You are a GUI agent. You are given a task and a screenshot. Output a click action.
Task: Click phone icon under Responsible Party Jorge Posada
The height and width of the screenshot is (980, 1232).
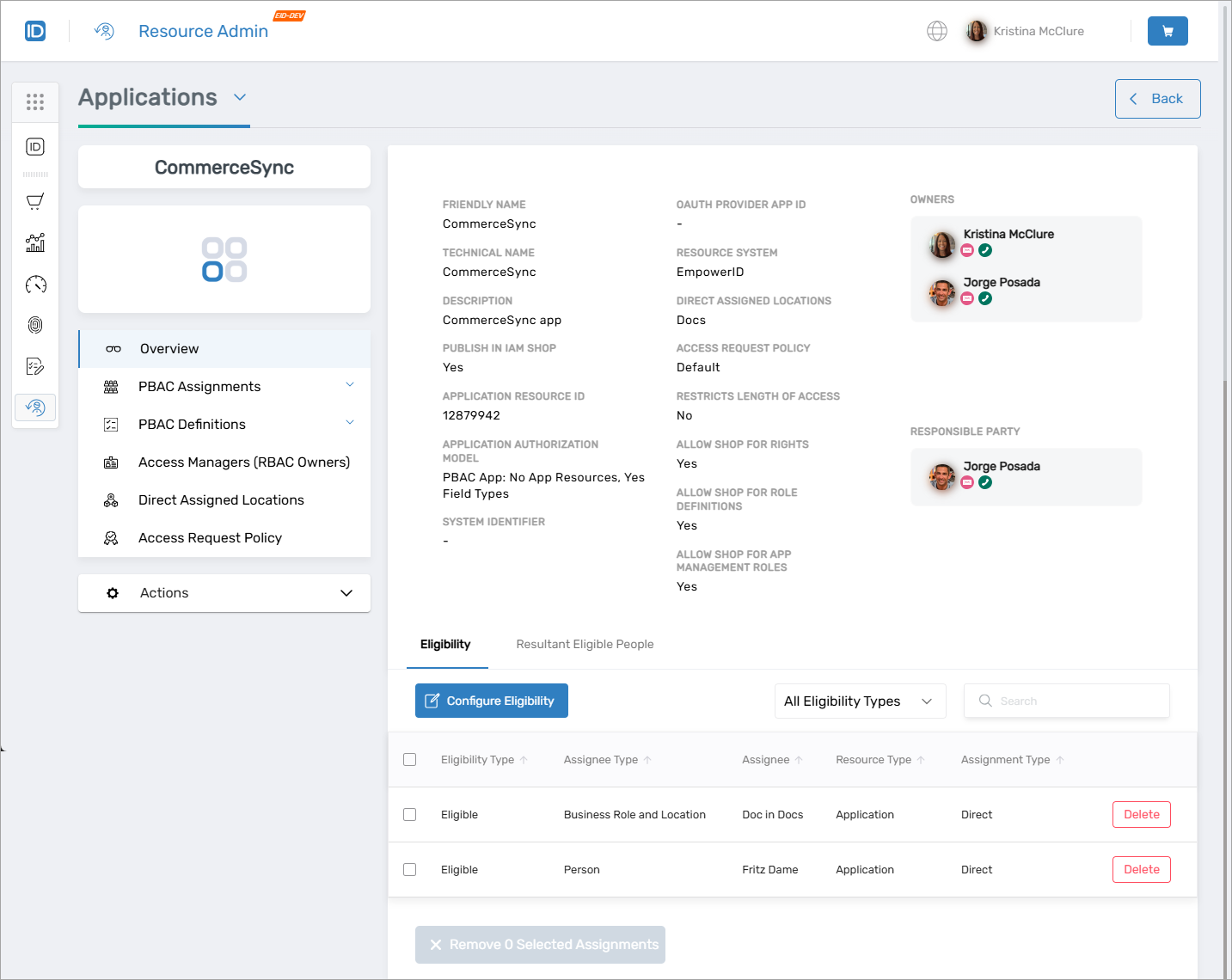pyautogui.click(x=985, y=482)
